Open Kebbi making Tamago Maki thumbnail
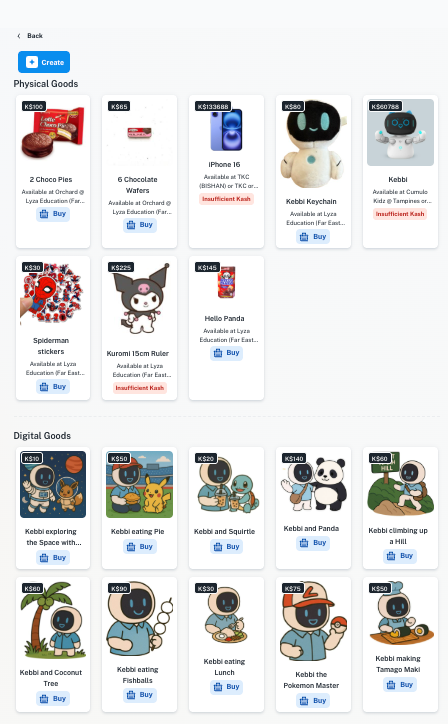The width and height of the screenshot is (448, 724). [x=400, y=614]
